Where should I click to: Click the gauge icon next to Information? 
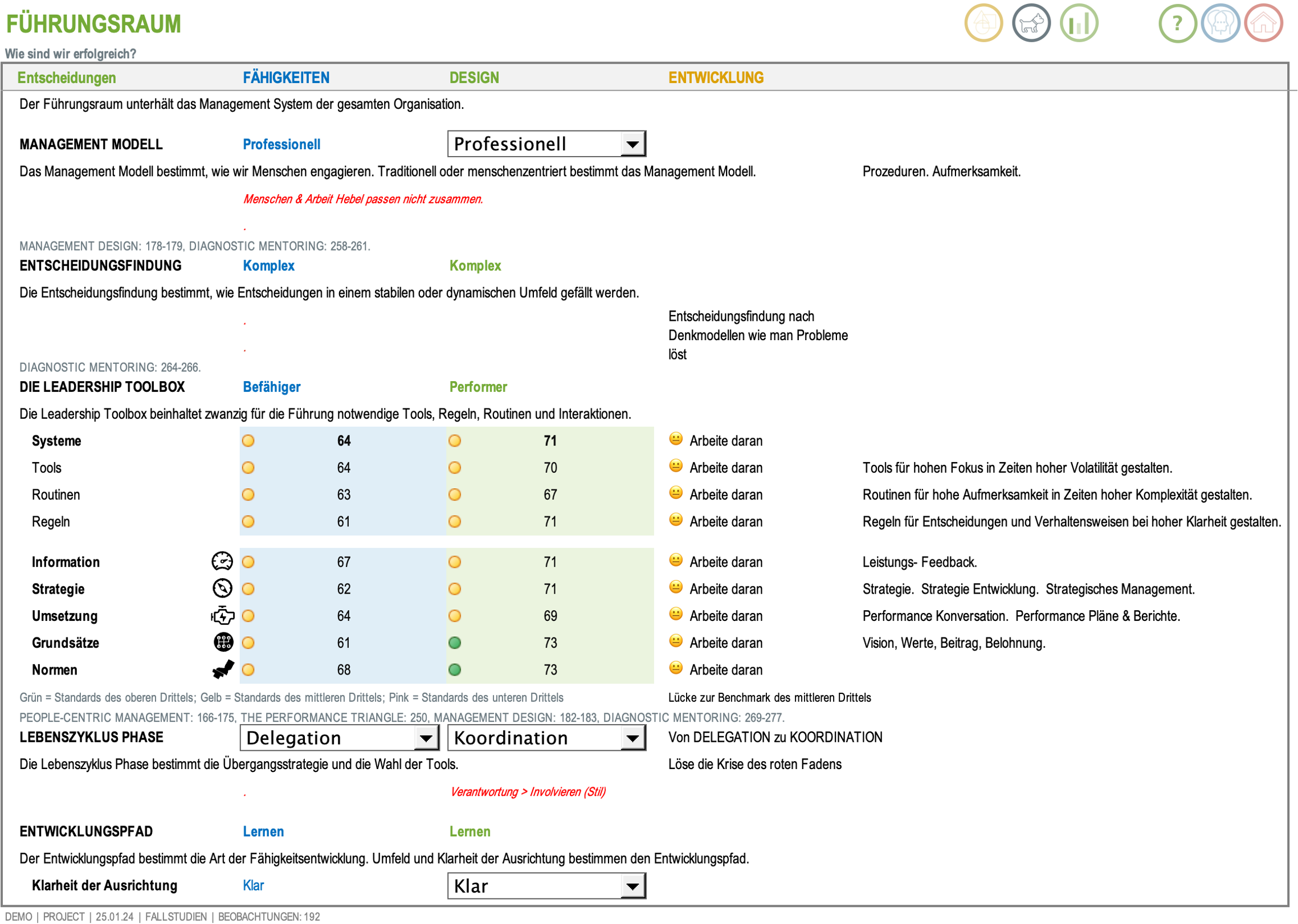[x=222, y=561]
